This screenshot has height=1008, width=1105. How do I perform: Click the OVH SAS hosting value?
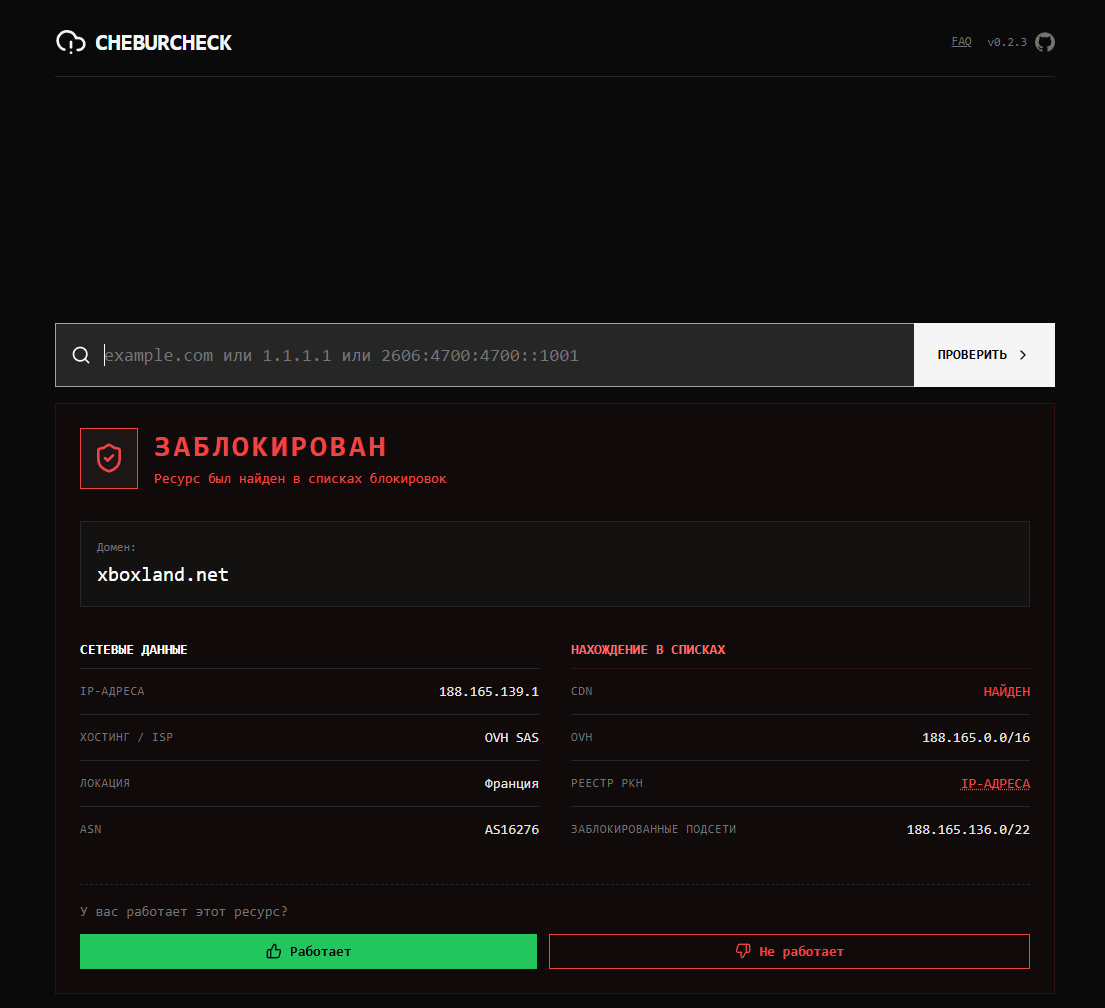click(511, 737)
